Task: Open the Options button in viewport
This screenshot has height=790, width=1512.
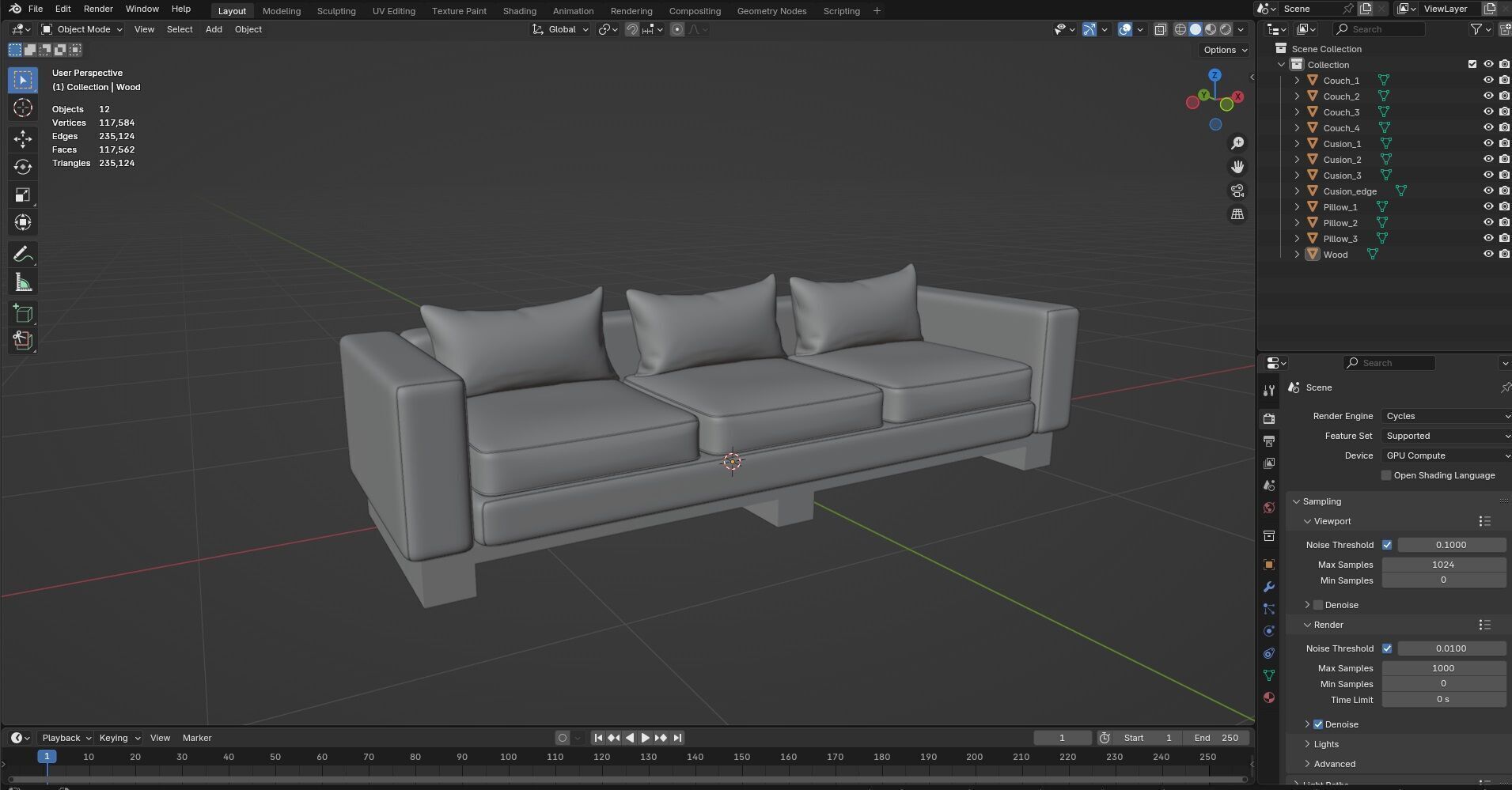Action: tap(1225, 50)
